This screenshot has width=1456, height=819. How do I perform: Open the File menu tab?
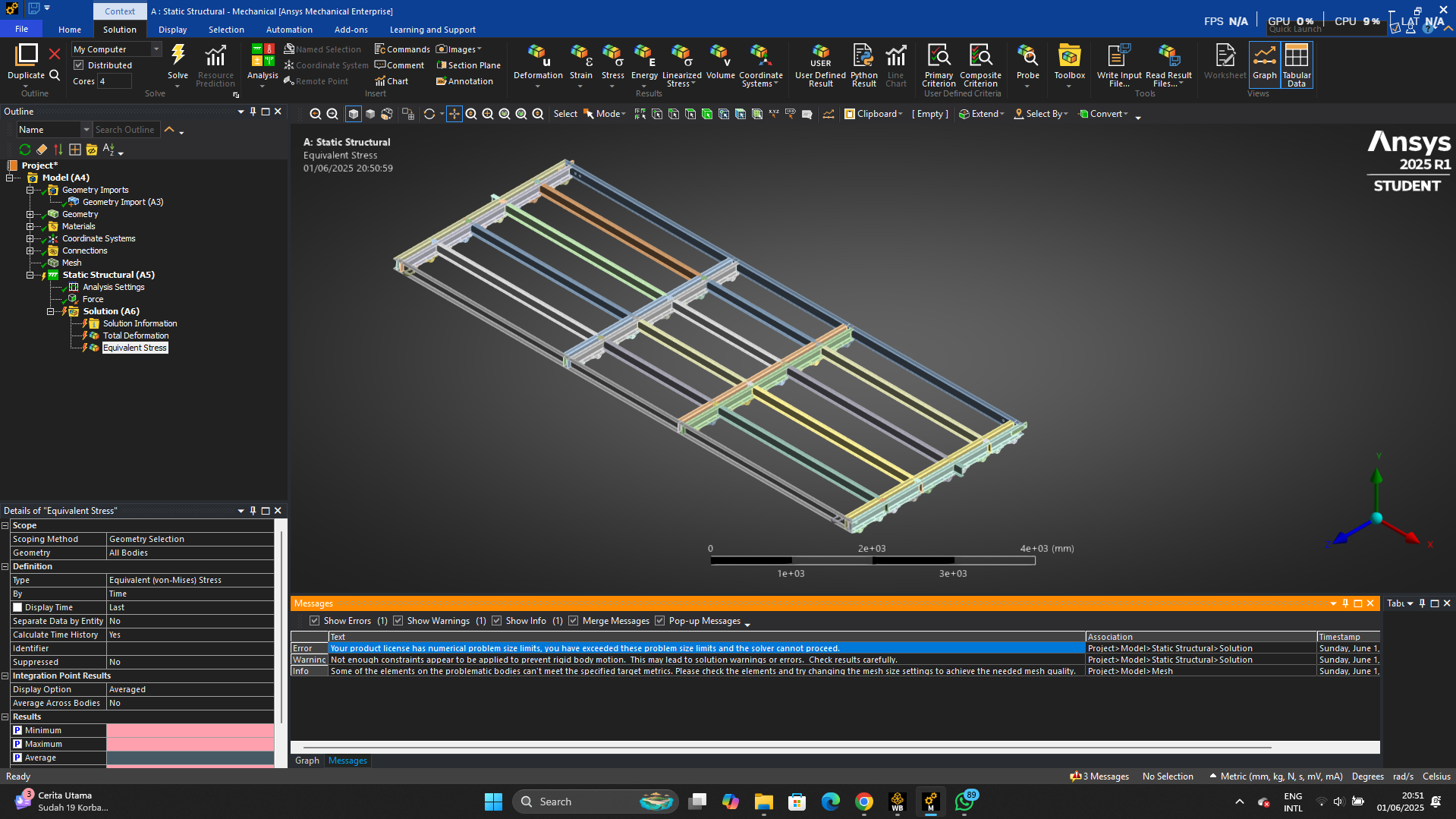click(x=21, y=29)
